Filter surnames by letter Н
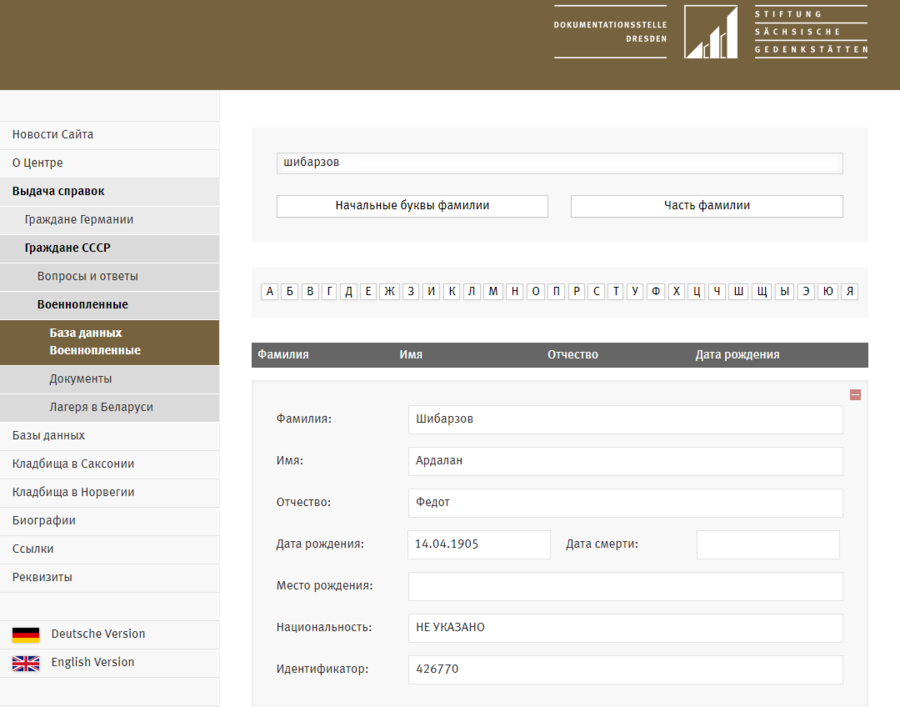900x707 pixels. pyautogui.click(x=515, y=292)
